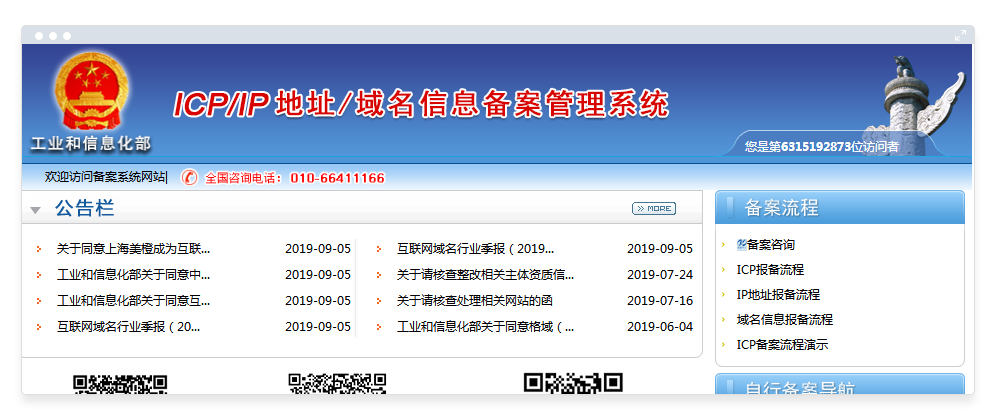Click the red telephone hotline icon

click(x=190, y=178)
